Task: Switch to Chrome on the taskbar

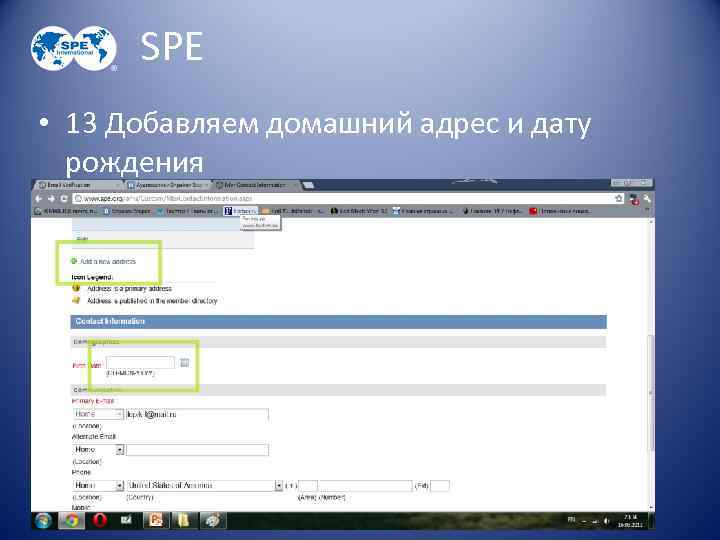Action: 71,521
